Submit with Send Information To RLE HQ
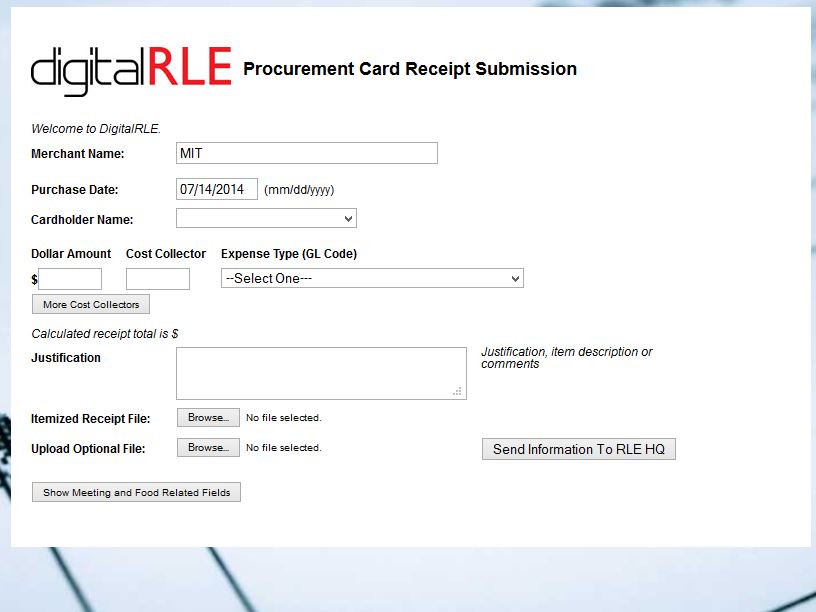816x612 pixels. pyautogui.click(x=578, y=449)
